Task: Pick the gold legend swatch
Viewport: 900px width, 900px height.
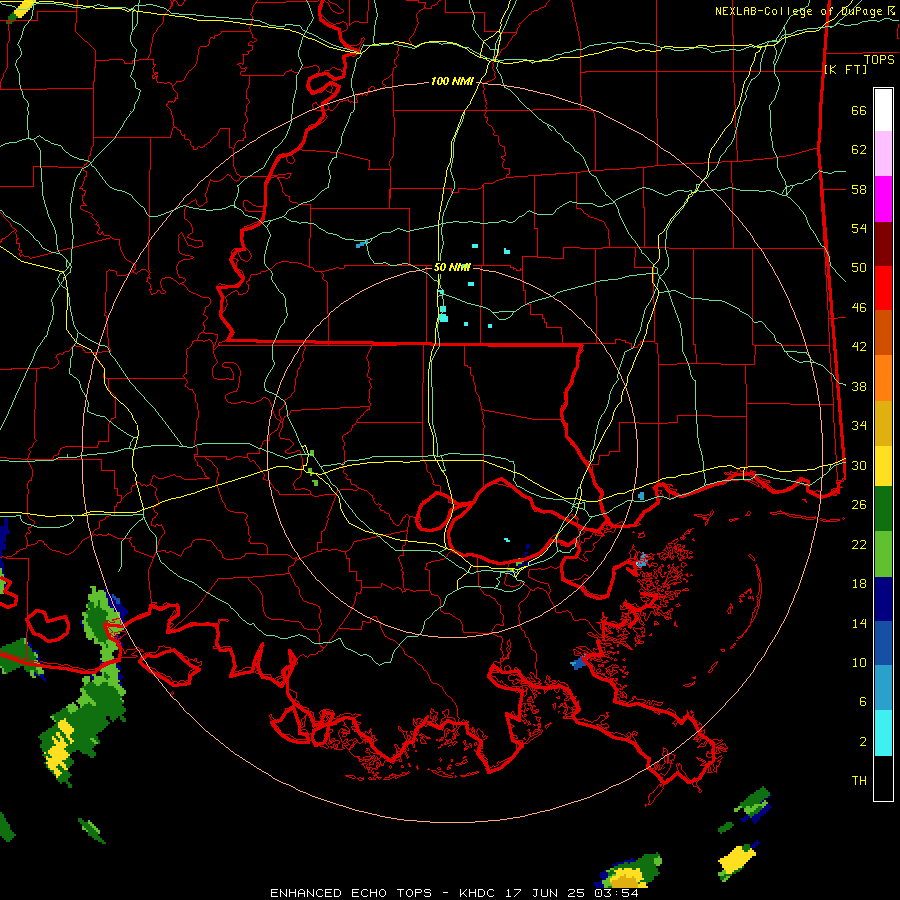Action: coord(883,424)
